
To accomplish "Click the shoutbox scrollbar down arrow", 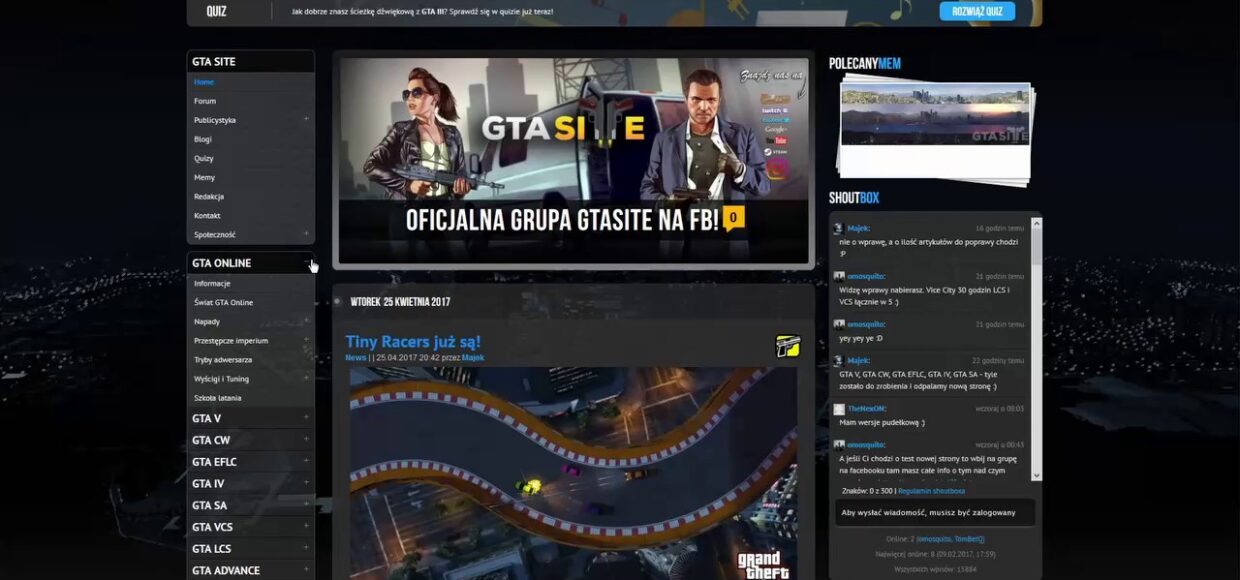I will pos(1036,476).
